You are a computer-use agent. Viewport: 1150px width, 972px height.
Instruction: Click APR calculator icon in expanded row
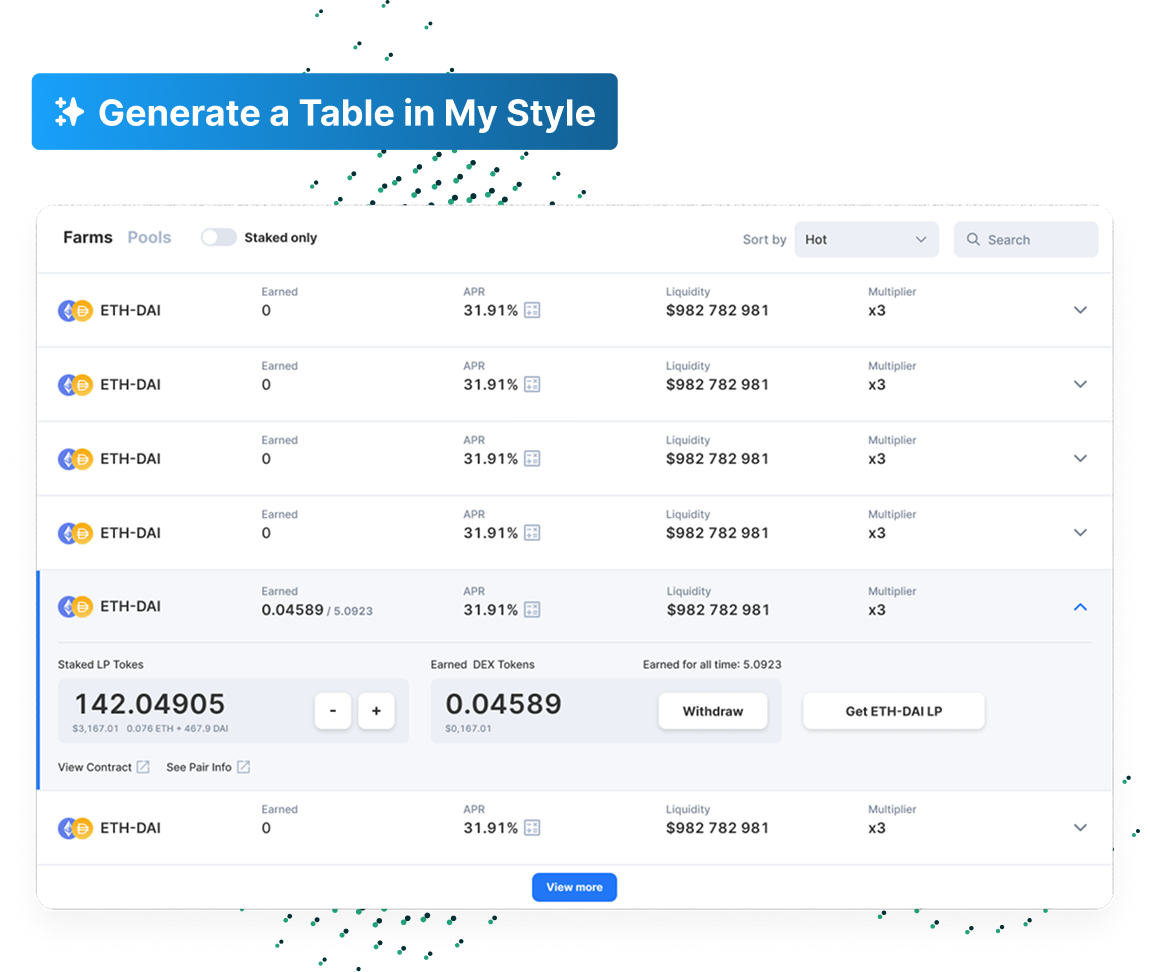(x=532, y=610)
